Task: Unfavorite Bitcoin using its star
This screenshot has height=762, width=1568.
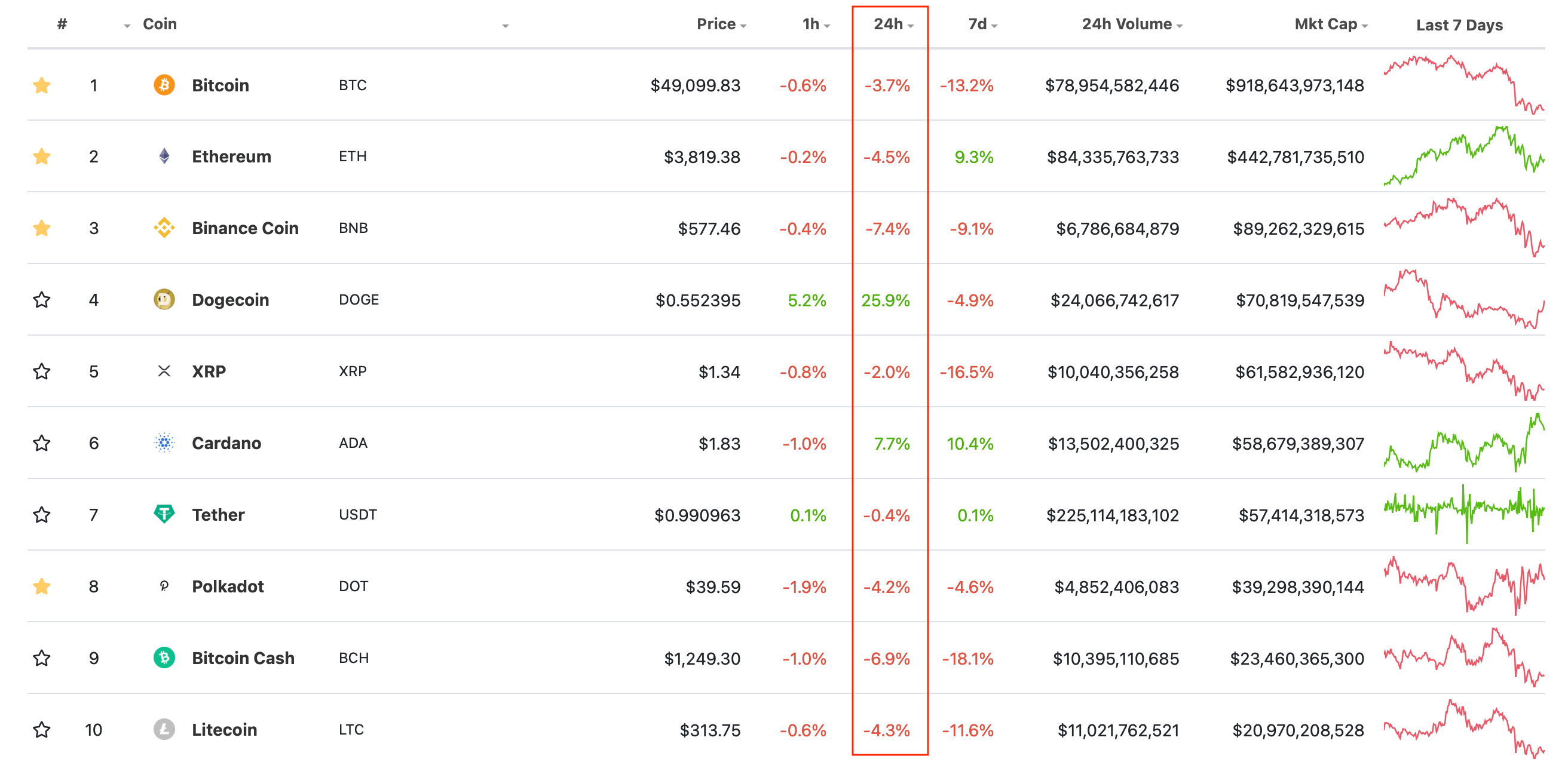Action: coord(41,85)
